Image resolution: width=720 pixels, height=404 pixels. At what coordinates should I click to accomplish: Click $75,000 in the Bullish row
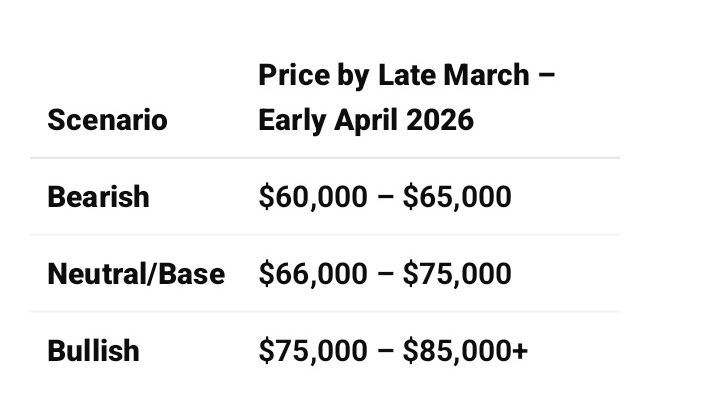click(x=312, y=350)
